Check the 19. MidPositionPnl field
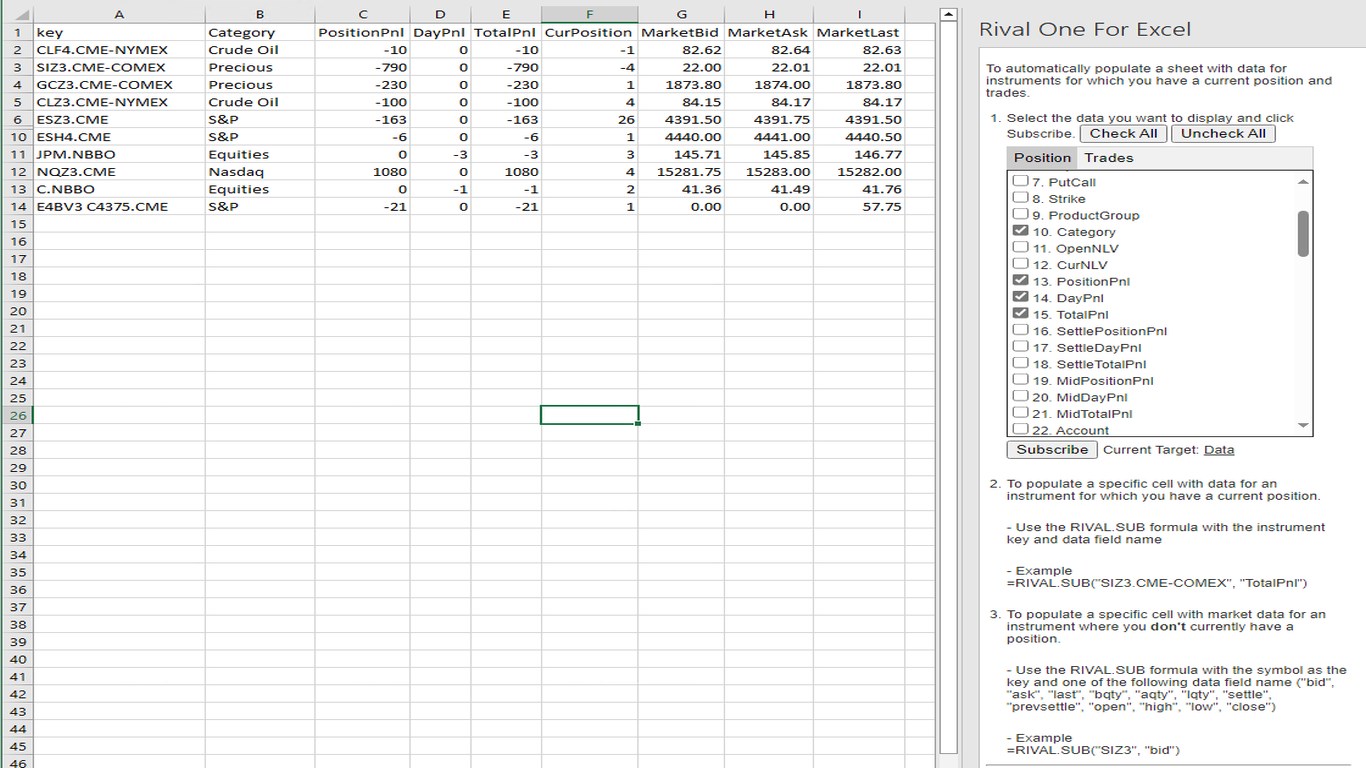Viewport: 1366px width, 768px height. 1020,380
